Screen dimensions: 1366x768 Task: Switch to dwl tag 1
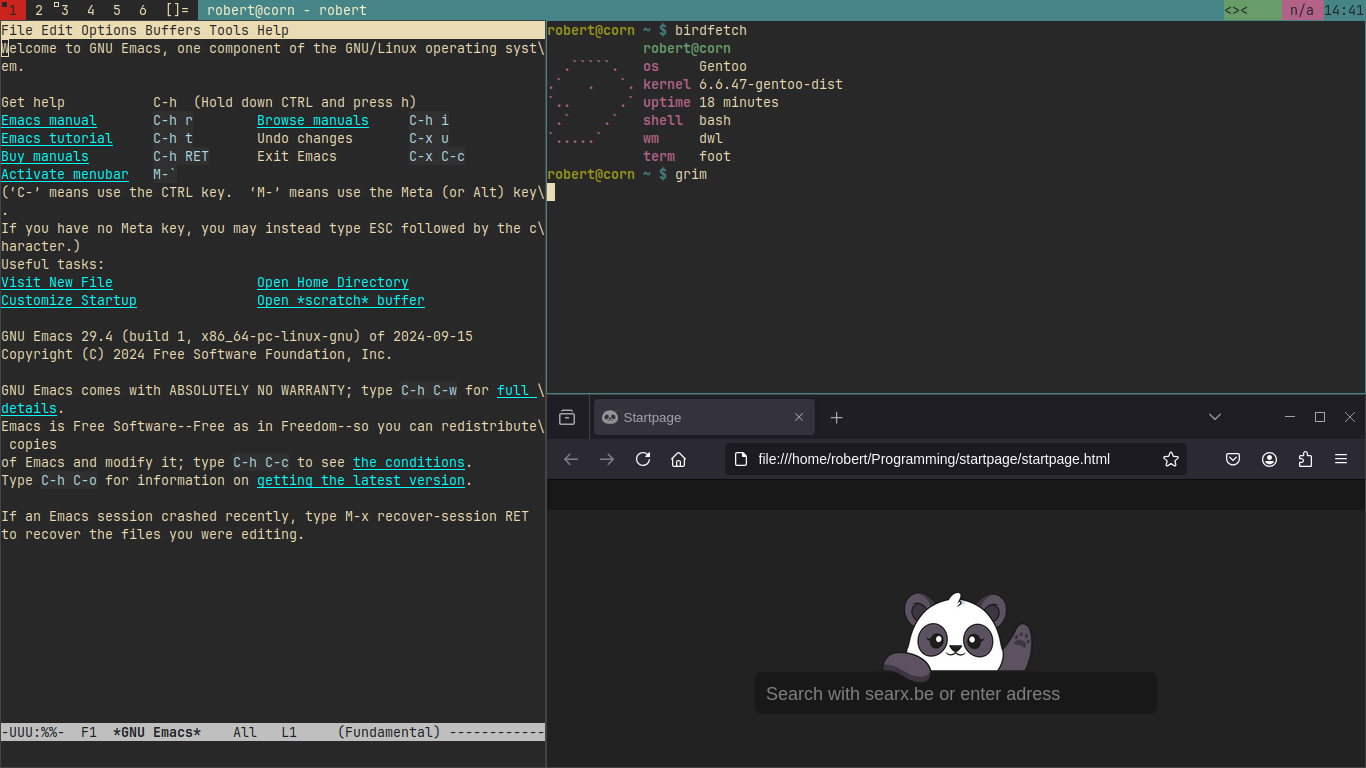[13, 10]
